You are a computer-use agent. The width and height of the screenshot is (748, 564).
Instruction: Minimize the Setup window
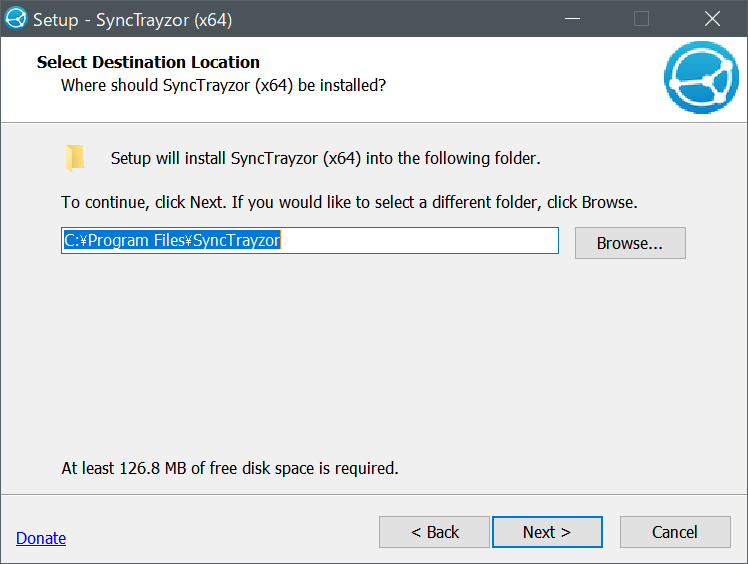pos(572,18)
